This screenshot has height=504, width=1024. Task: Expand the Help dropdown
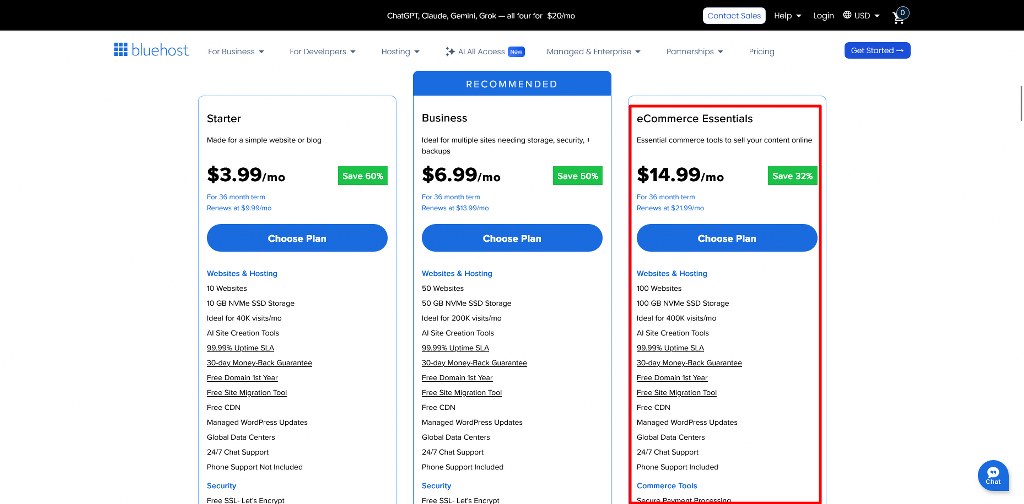[x=788, y=16]
